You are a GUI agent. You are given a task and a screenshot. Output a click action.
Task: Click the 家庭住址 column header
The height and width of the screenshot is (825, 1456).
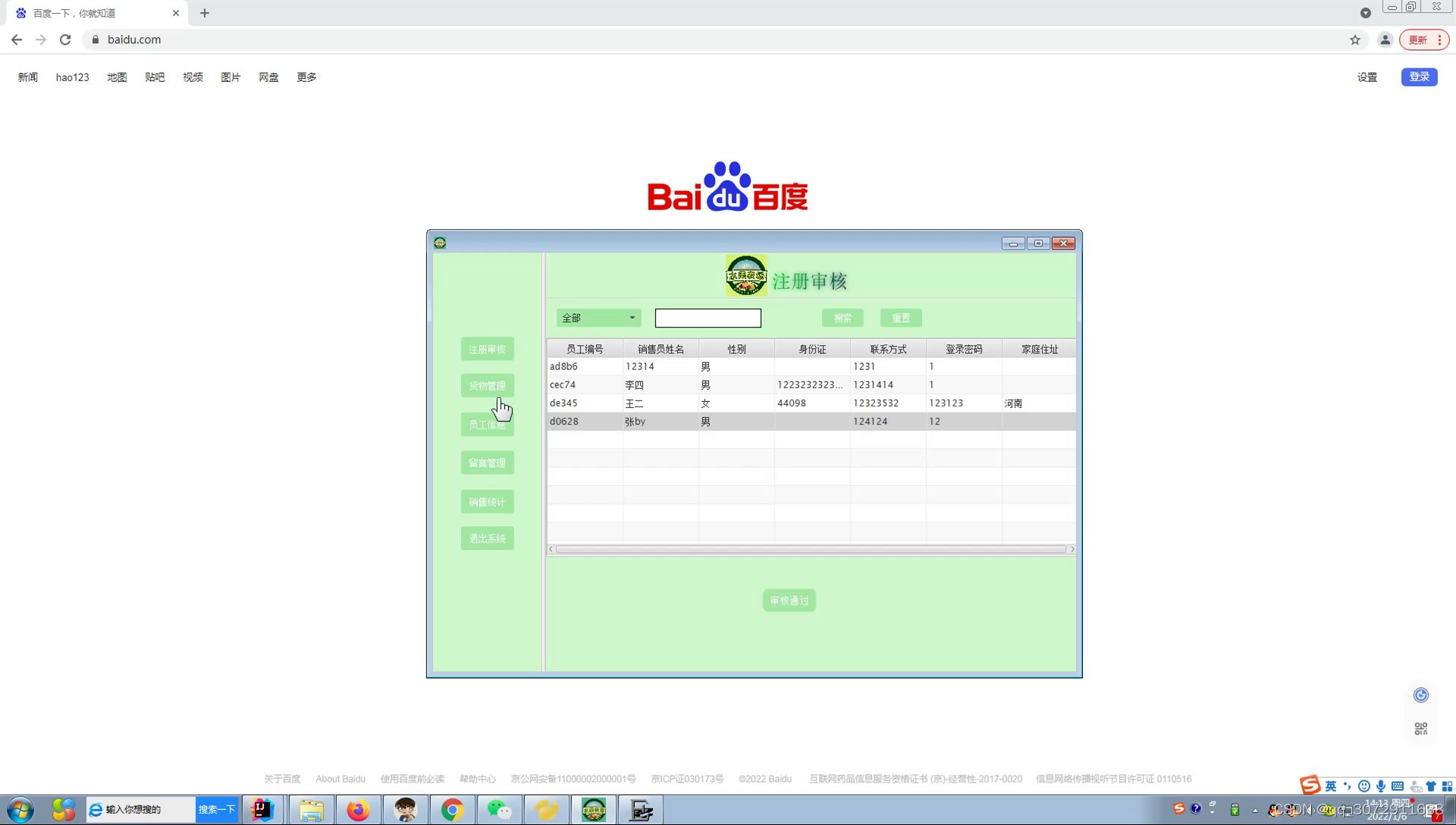point(1039,349)
